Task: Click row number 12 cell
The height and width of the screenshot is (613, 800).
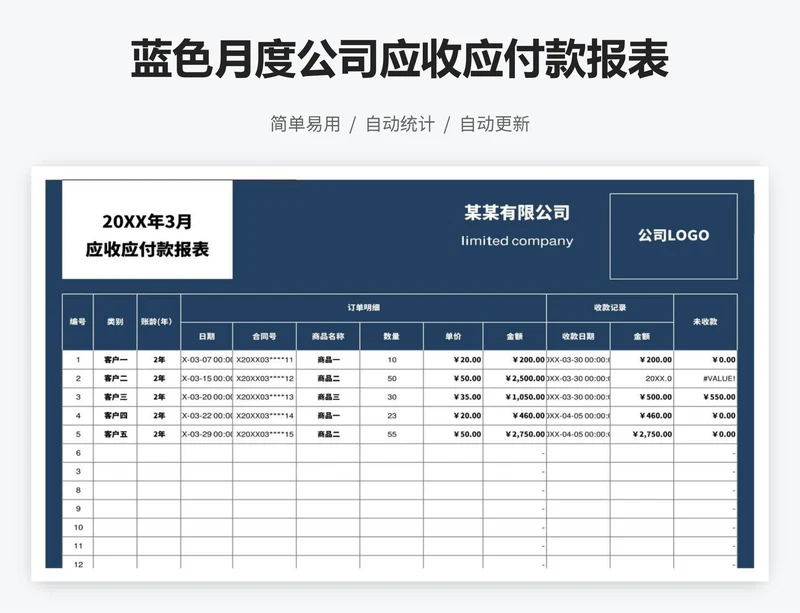Action: (x=78, y=563)
